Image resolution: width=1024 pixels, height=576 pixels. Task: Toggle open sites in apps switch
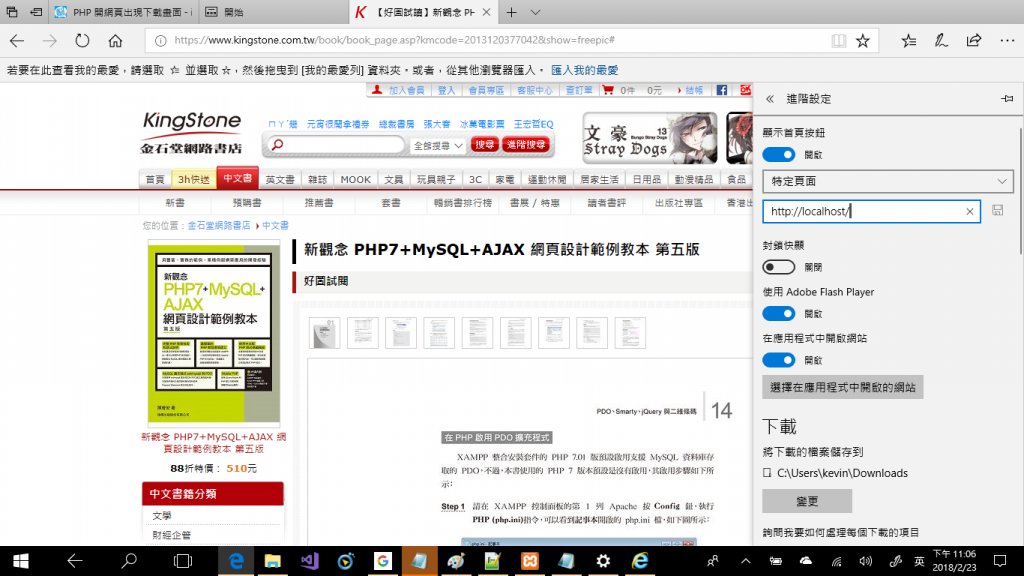tap(778, 360)
